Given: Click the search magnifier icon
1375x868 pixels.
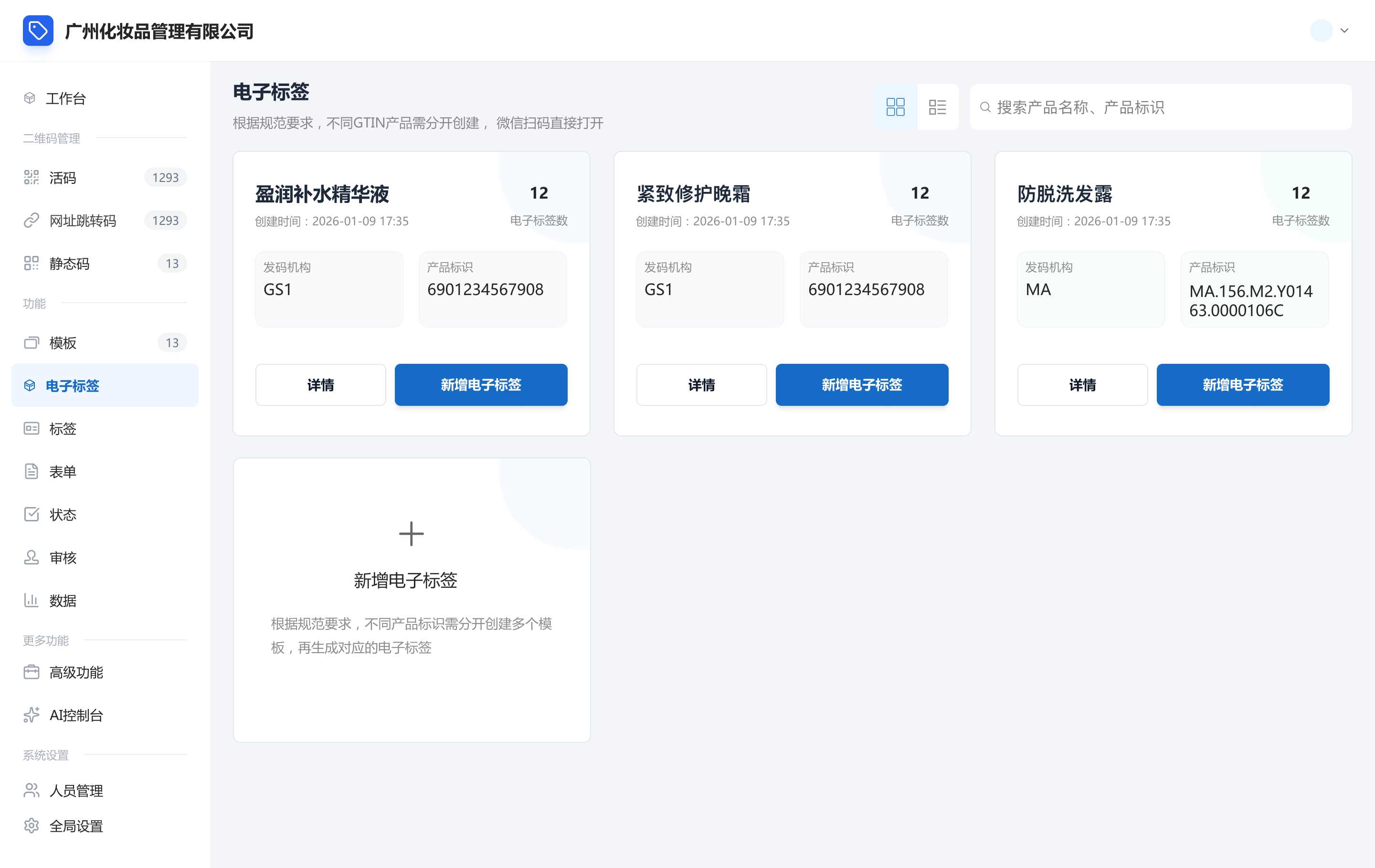Looking at the screenshot, I should 985,107.
